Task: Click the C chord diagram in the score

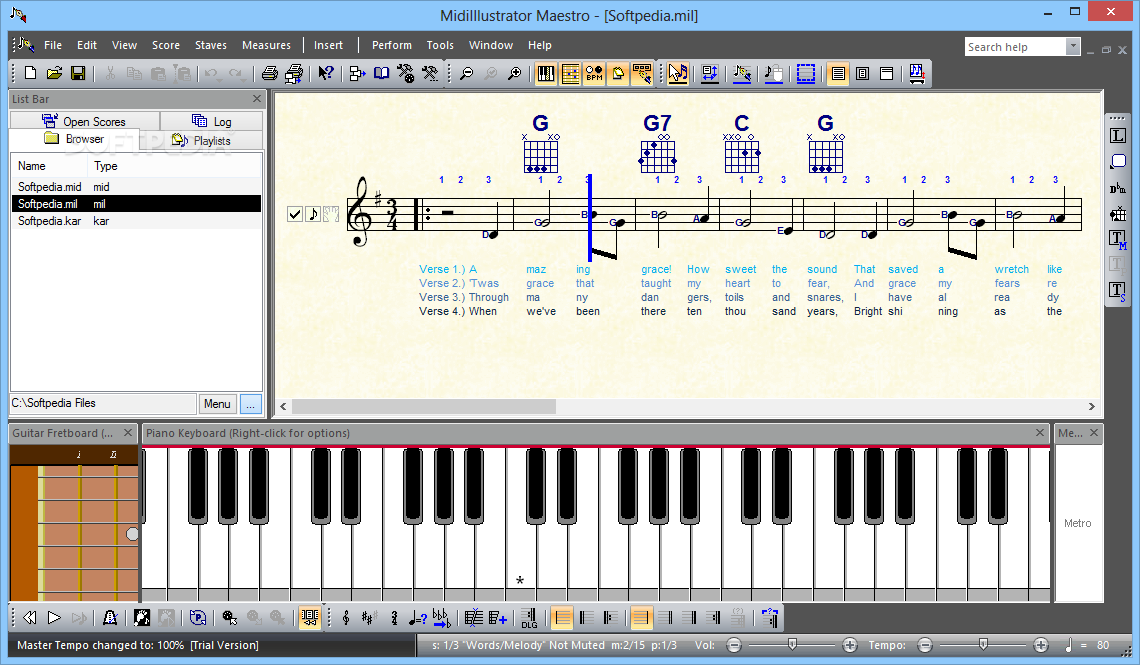Action: [742, 154]
